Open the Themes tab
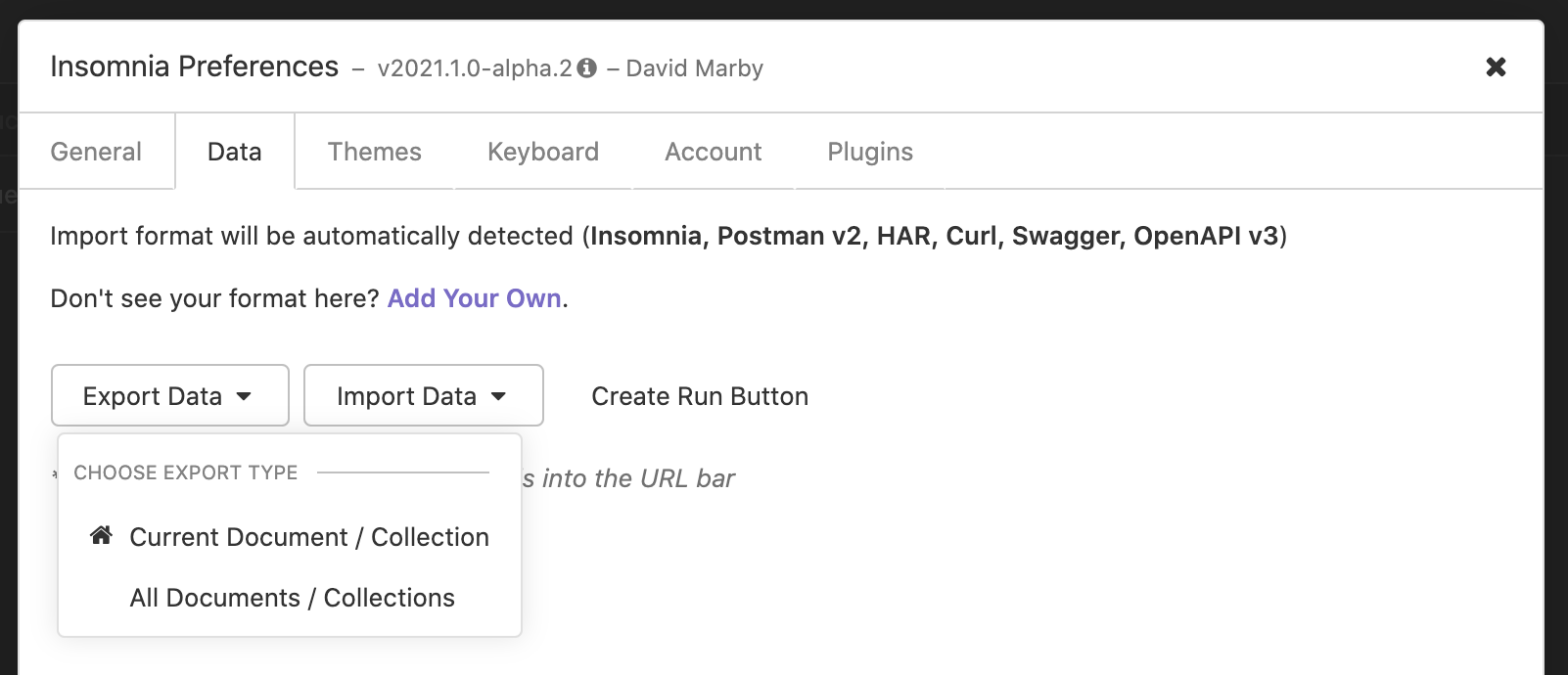1568x675 pixels. tap(374, 152)
